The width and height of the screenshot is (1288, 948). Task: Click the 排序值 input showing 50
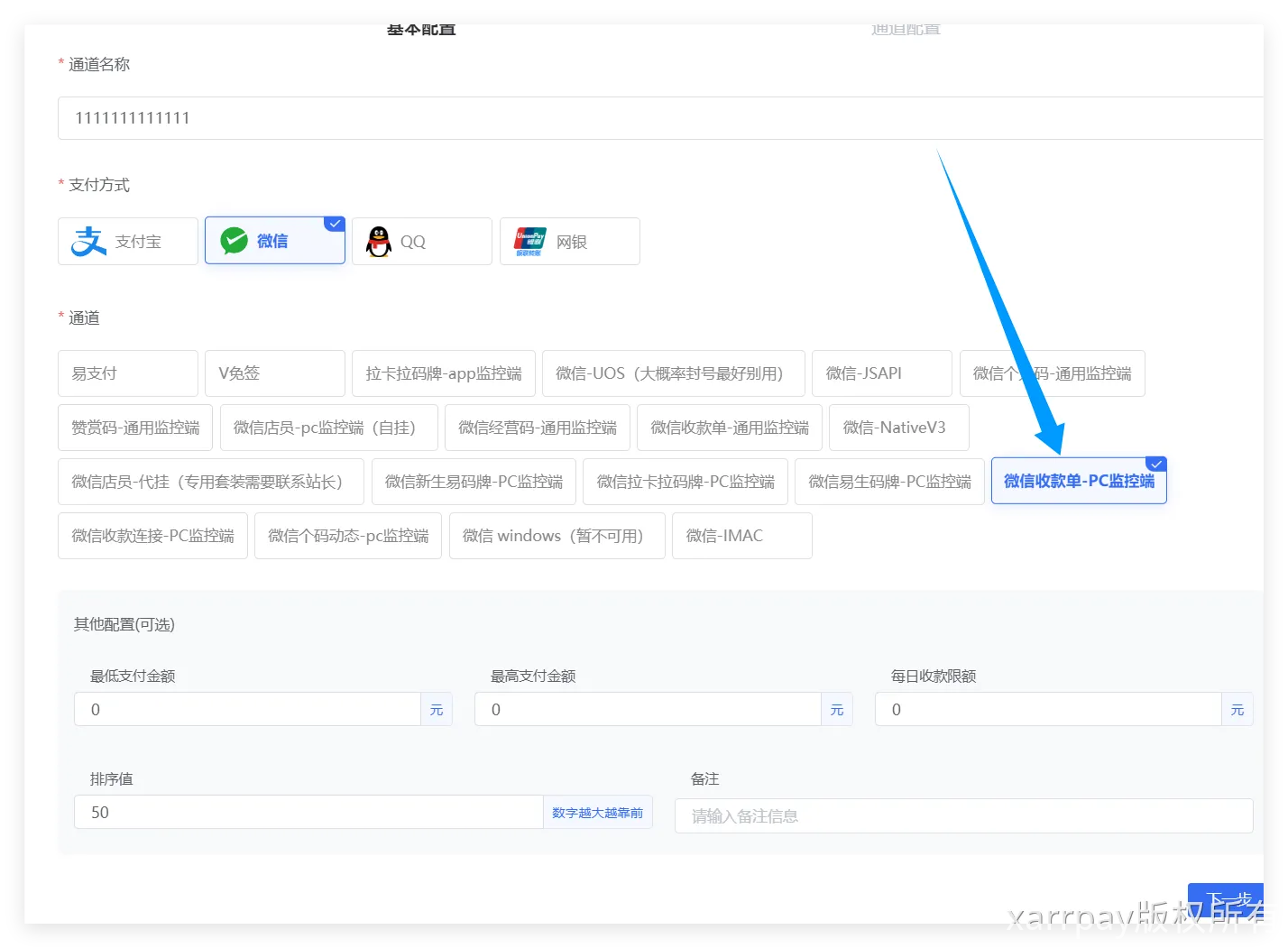308,813
